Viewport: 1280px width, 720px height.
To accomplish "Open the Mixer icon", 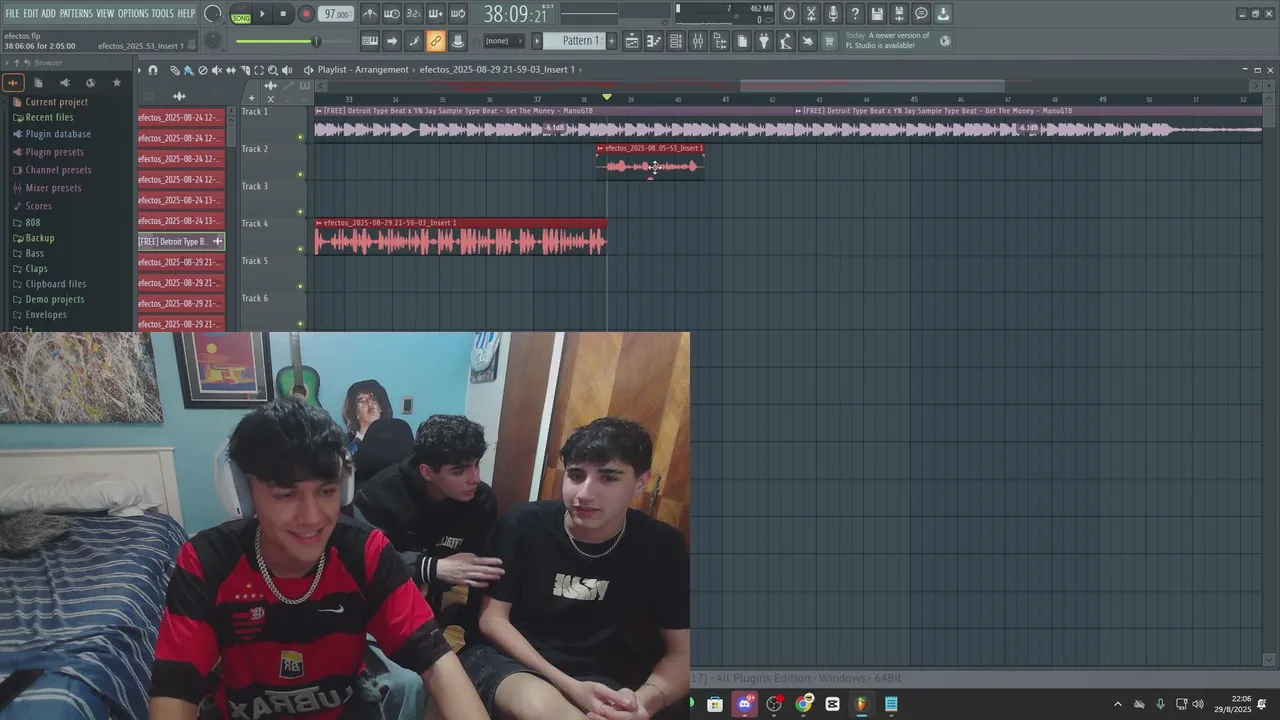I will 698,41.
